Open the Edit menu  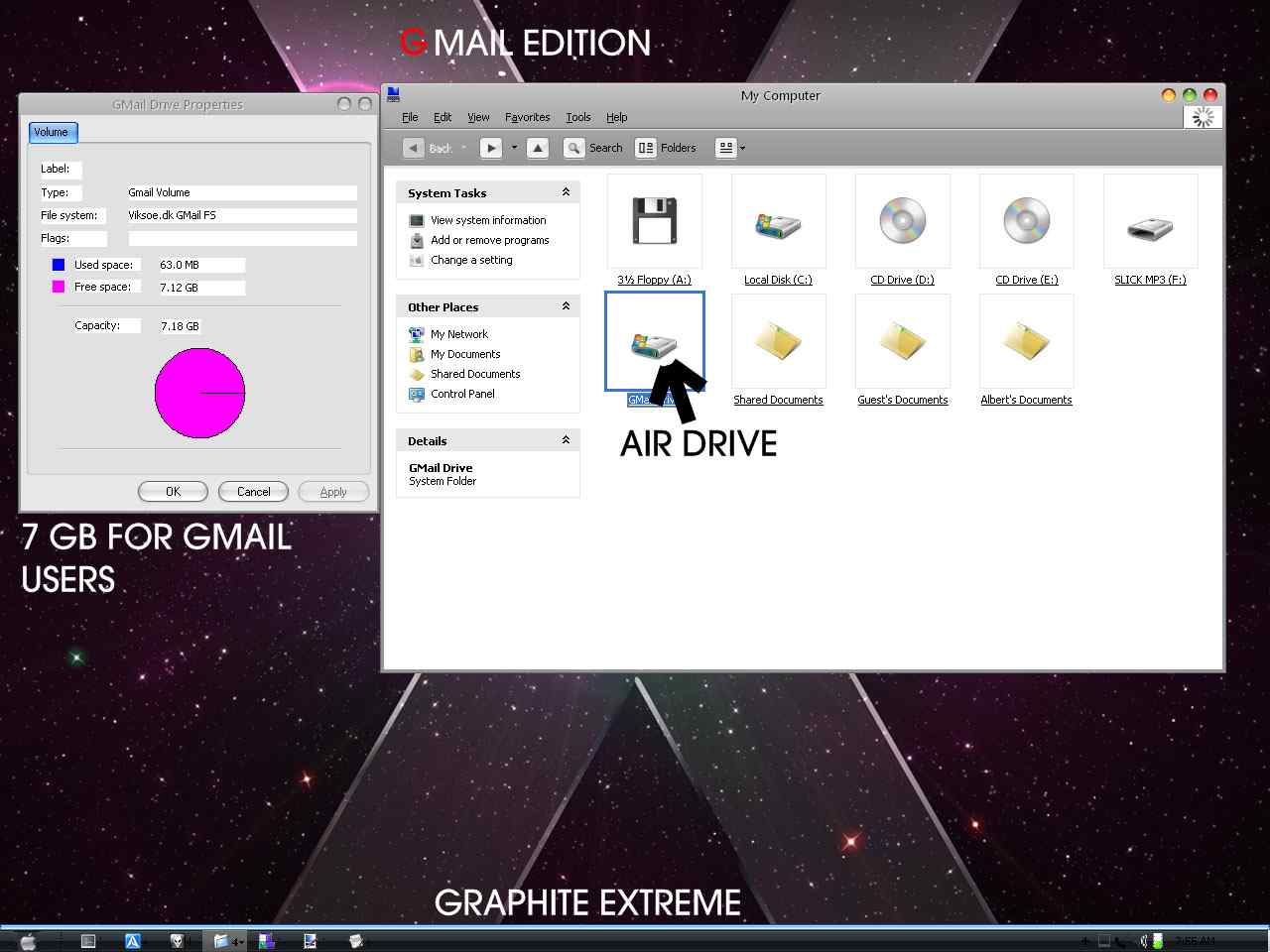tap(443, 117)
